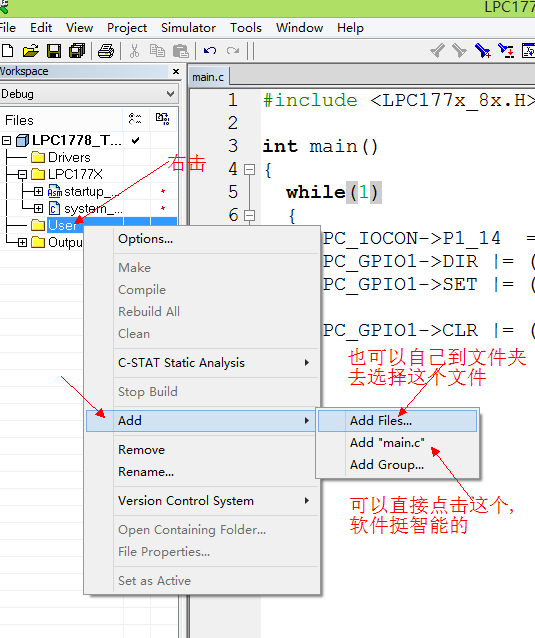Open the Simulator menu
Screen dimensions: 535x638
(x=188, y=28)
